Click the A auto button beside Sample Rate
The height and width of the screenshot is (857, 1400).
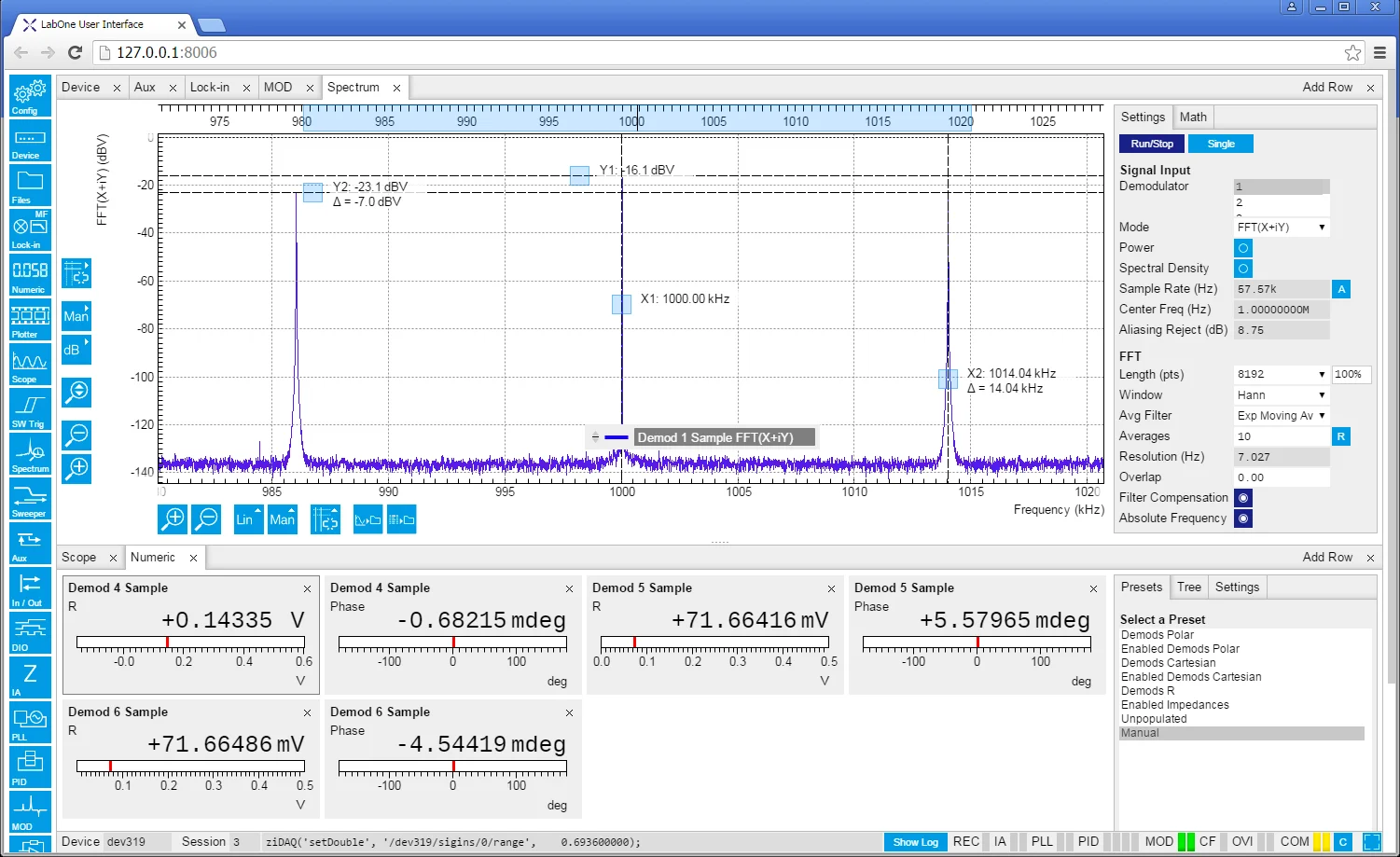(1341, 289)
